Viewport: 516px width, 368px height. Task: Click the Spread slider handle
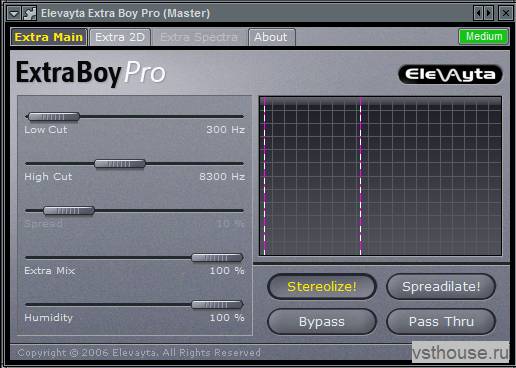69,211
